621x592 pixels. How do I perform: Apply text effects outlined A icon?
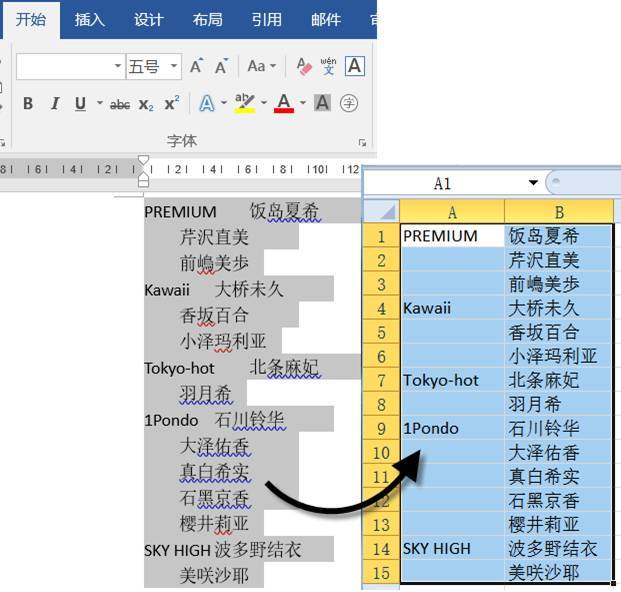(x=207, y=104)
